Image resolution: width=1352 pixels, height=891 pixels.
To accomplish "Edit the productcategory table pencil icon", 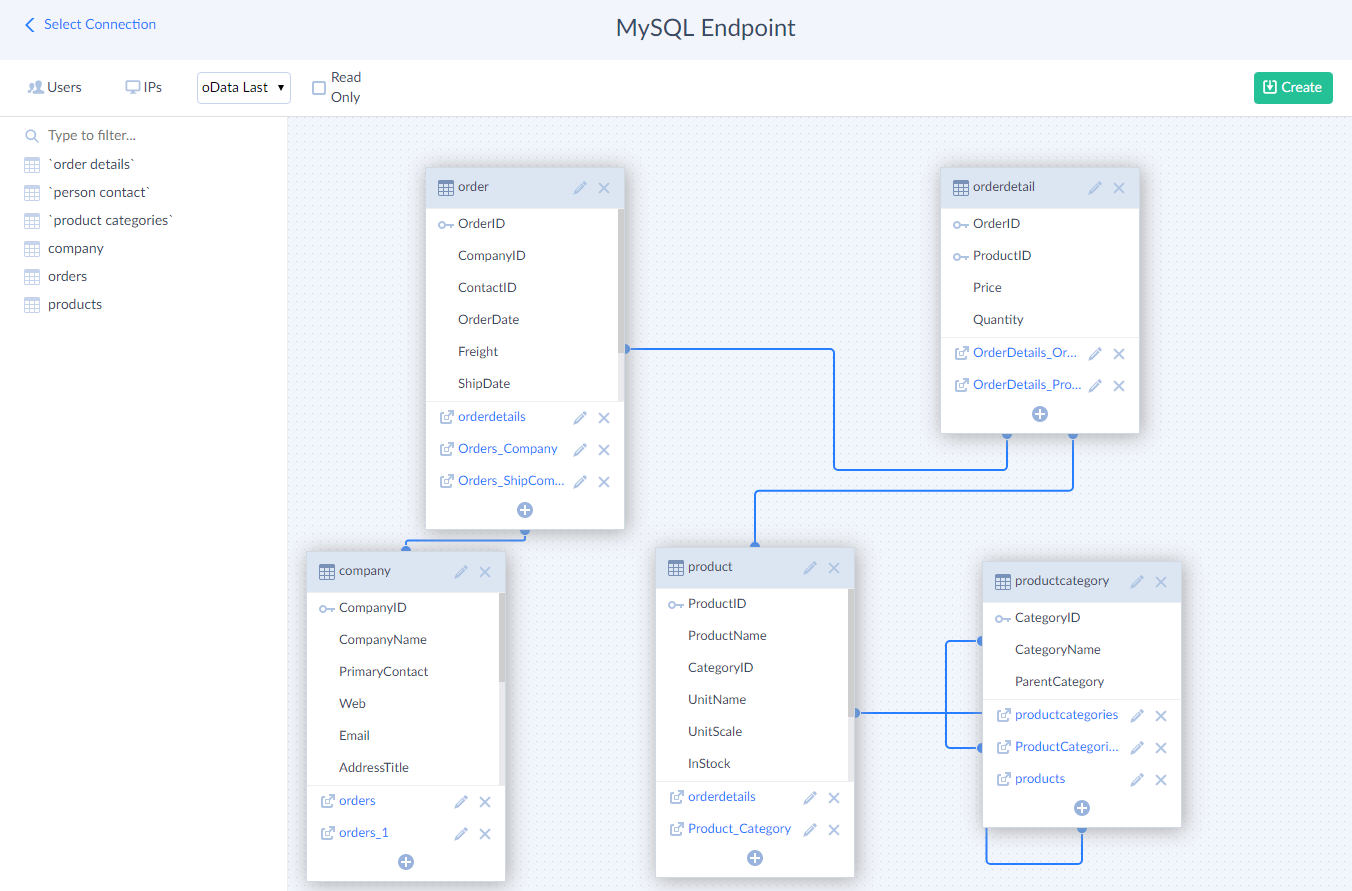I will (1136, 581).
